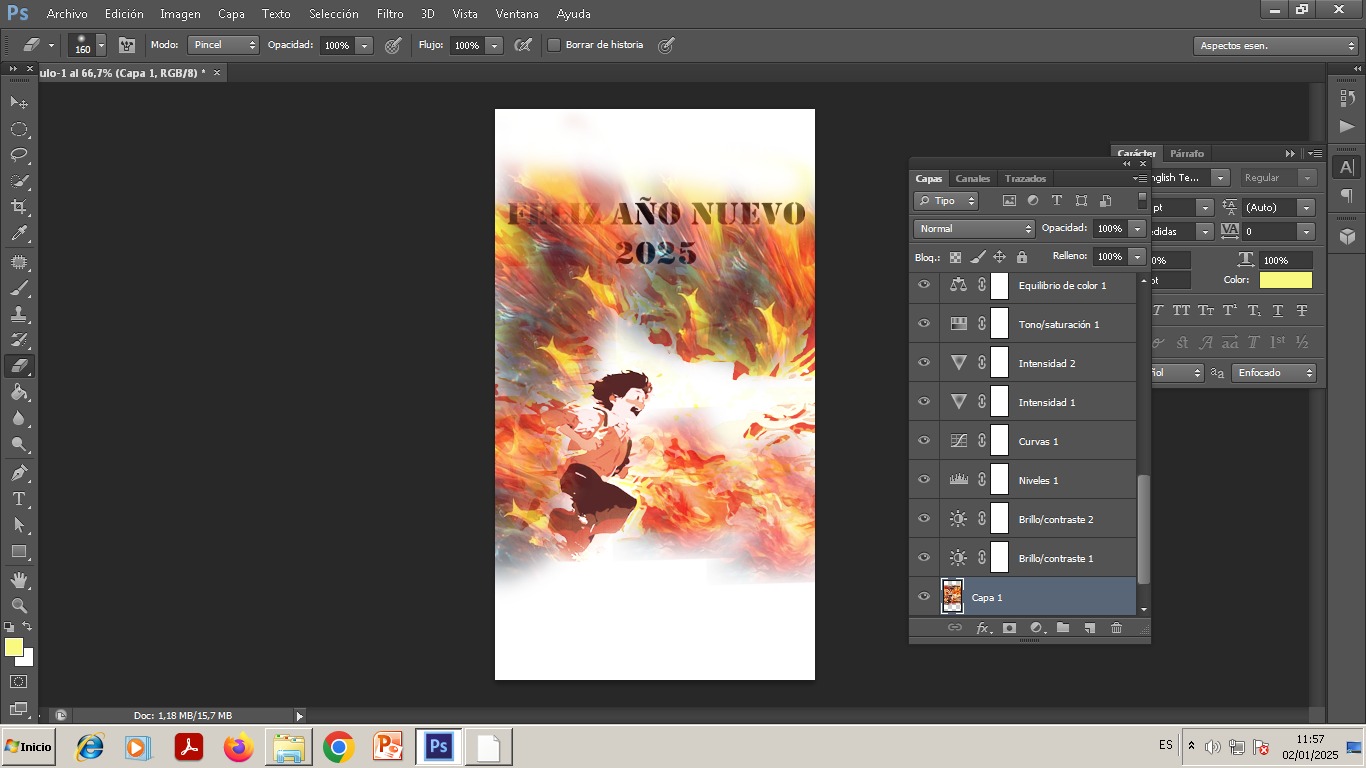This screenshot has height=768, width=1366.
Task: Hide the Curvas 1 layer
Action: 924,441
